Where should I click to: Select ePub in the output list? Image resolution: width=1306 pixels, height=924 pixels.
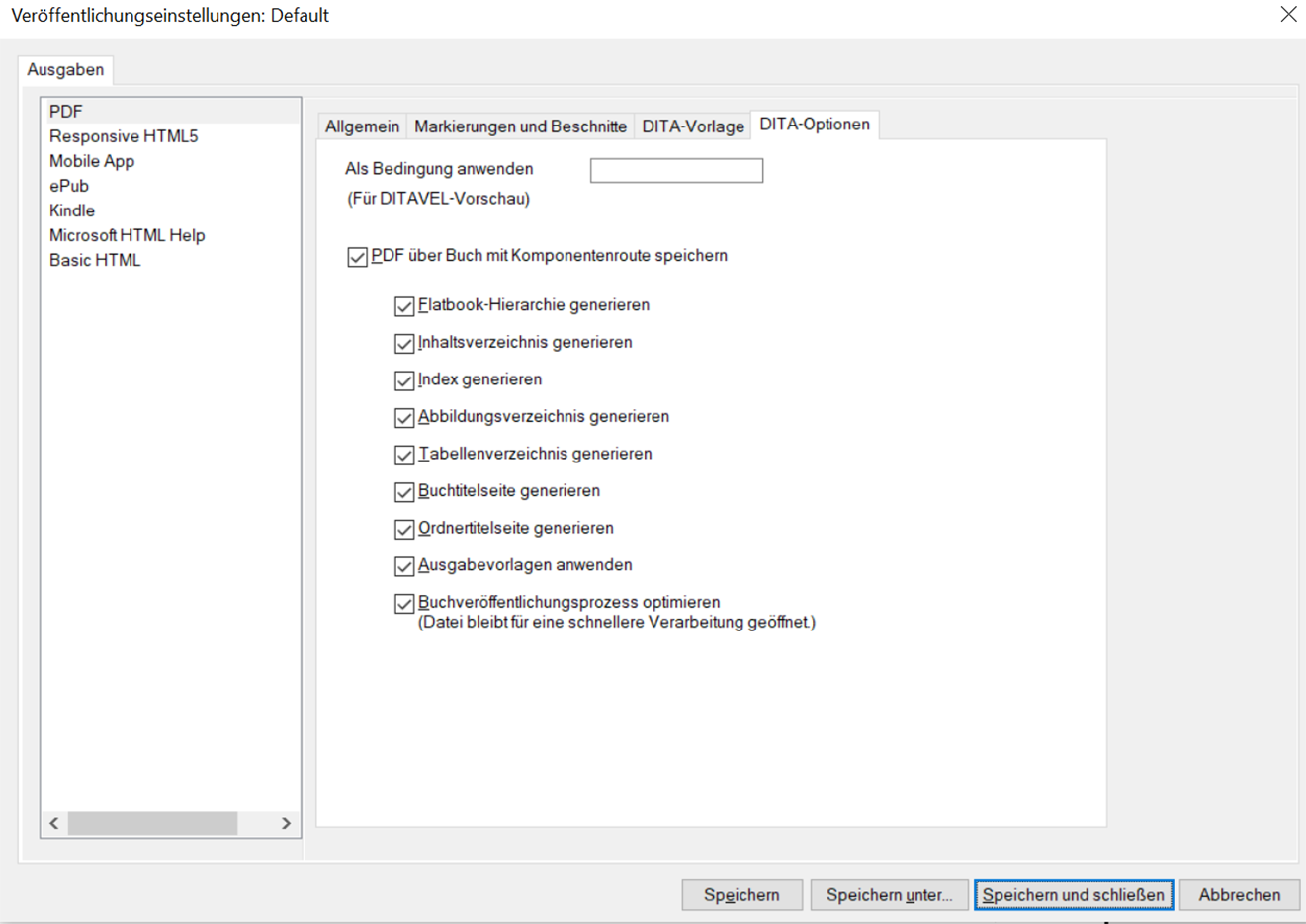[x=69, y=186]
